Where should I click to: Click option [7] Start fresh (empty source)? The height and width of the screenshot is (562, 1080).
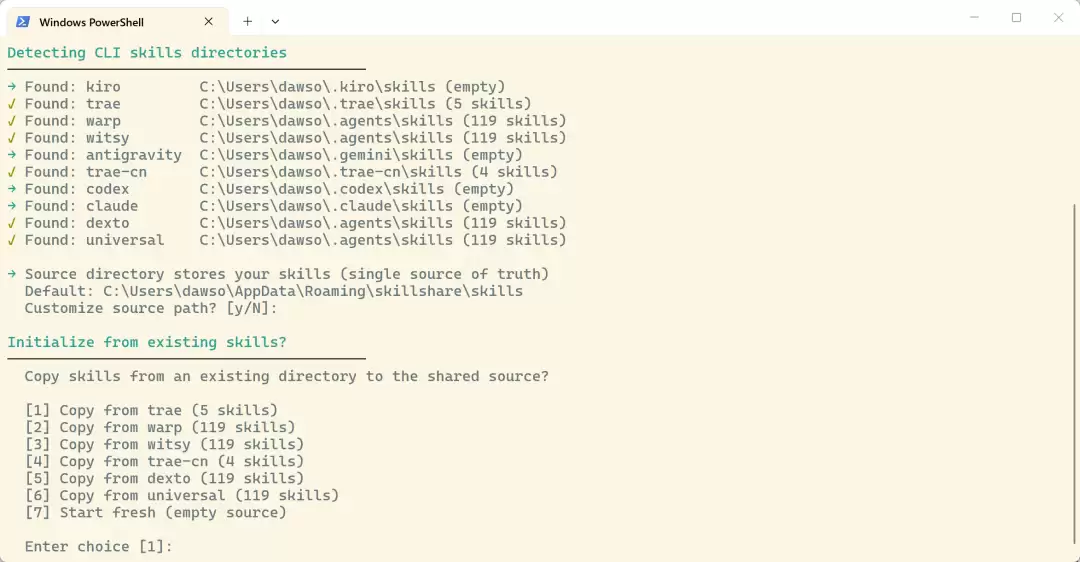(x=156, y=512)
